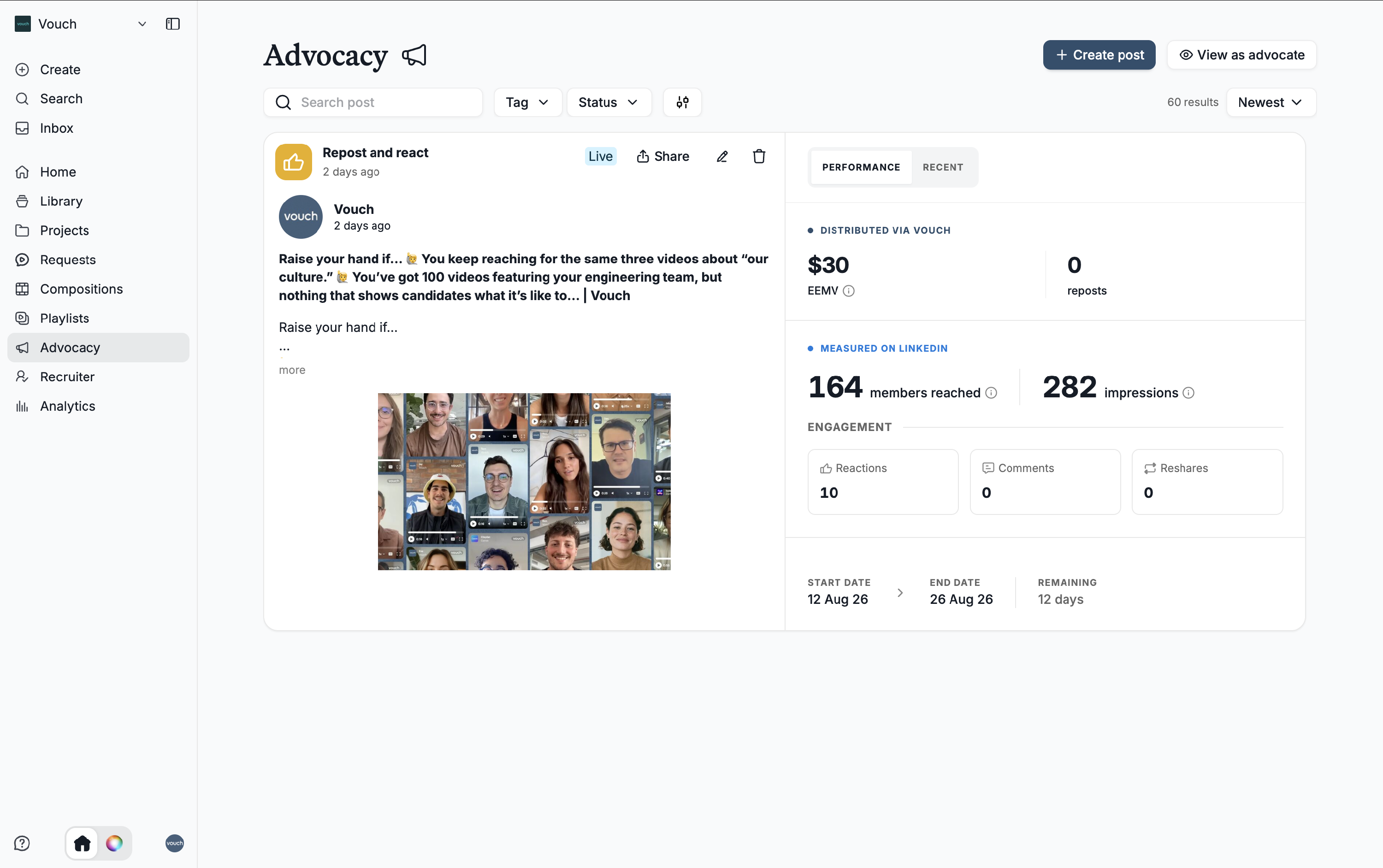
Task: Select the home mode icon in bottom switcher
Action: (82, 843)
